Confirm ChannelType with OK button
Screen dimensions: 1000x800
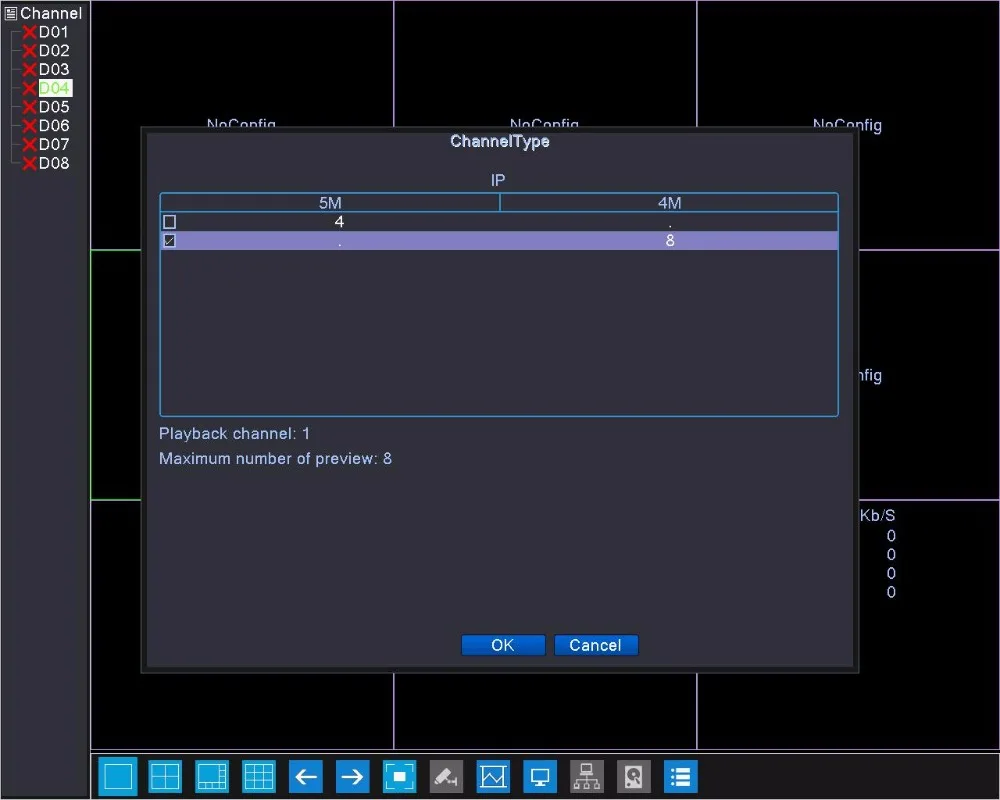503,645
